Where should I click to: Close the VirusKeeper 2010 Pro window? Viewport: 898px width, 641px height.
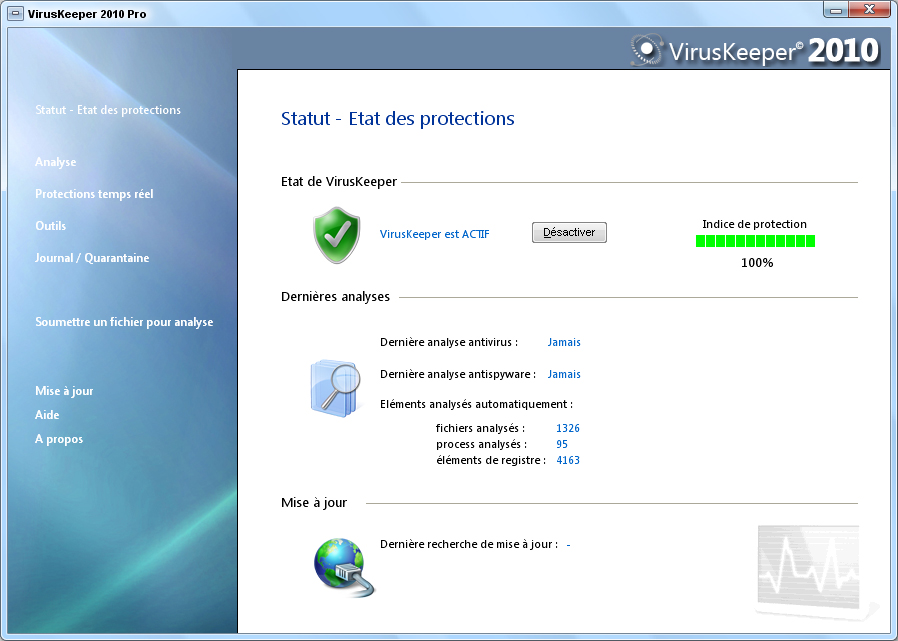[x=869, y=10]
